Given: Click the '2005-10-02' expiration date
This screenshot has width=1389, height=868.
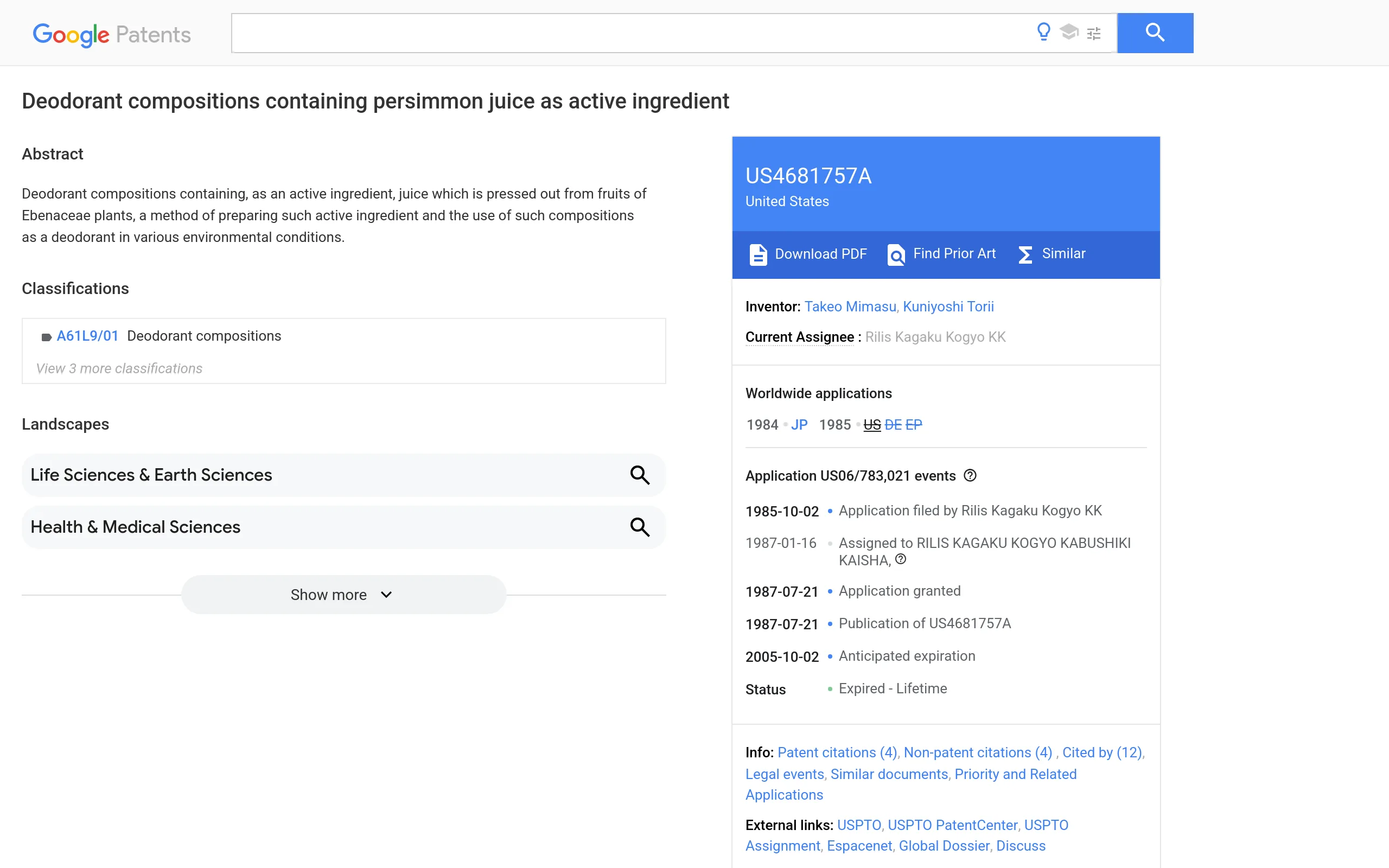Looking at the screenshot, I should point(782,657).
